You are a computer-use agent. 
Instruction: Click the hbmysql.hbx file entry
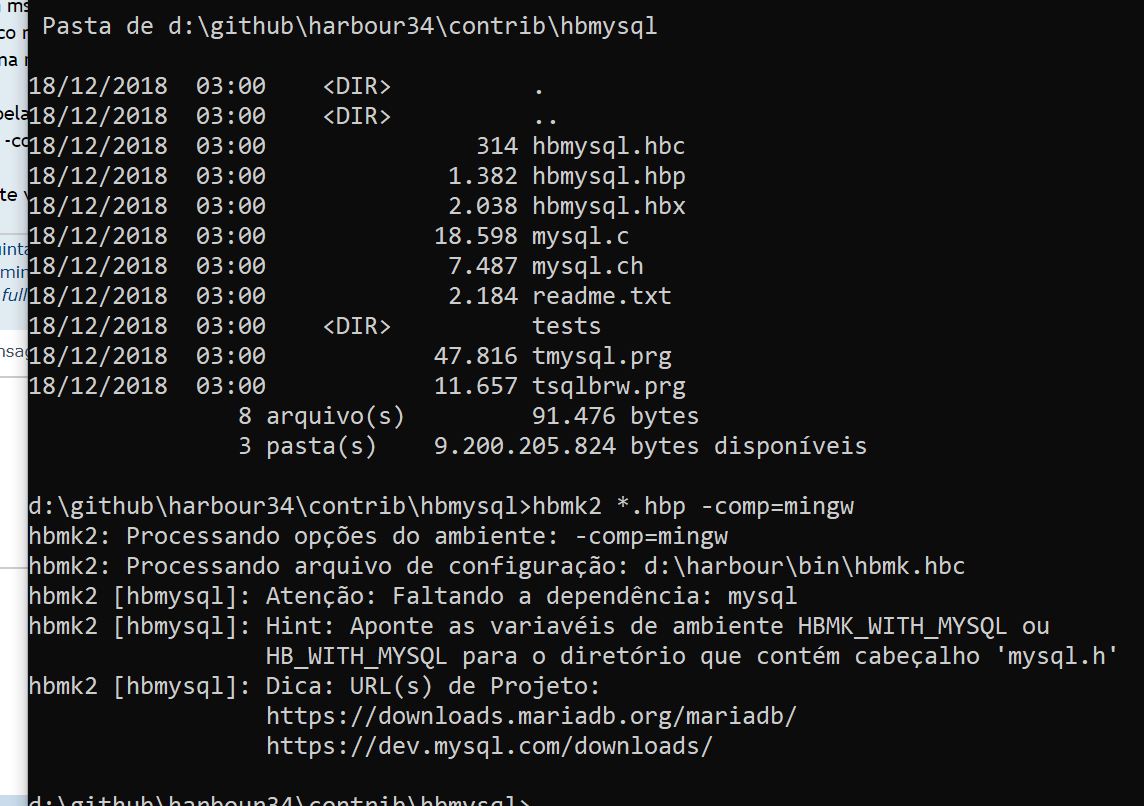[x=608, y=207]
